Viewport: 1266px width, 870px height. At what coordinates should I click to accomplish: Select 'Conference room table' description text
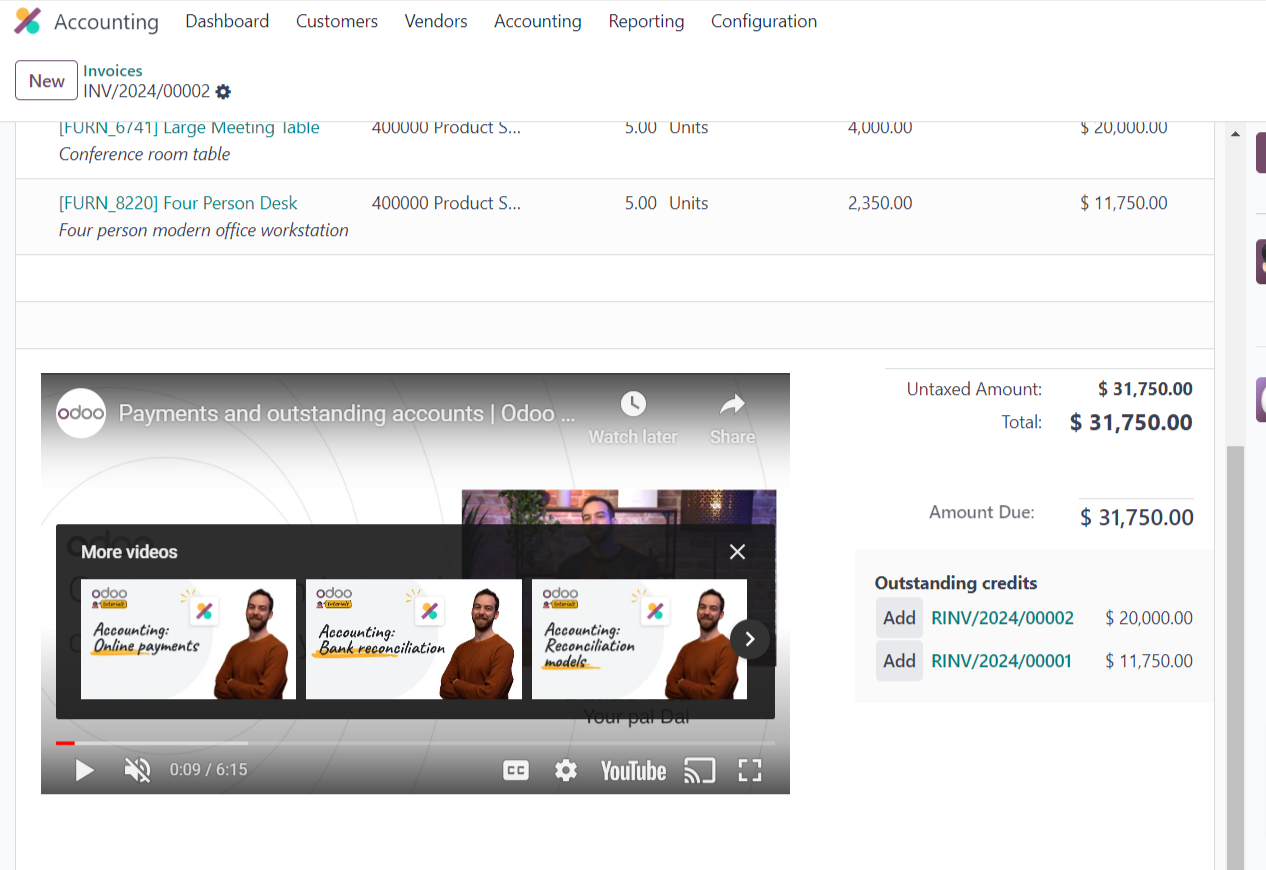(144, 154)
